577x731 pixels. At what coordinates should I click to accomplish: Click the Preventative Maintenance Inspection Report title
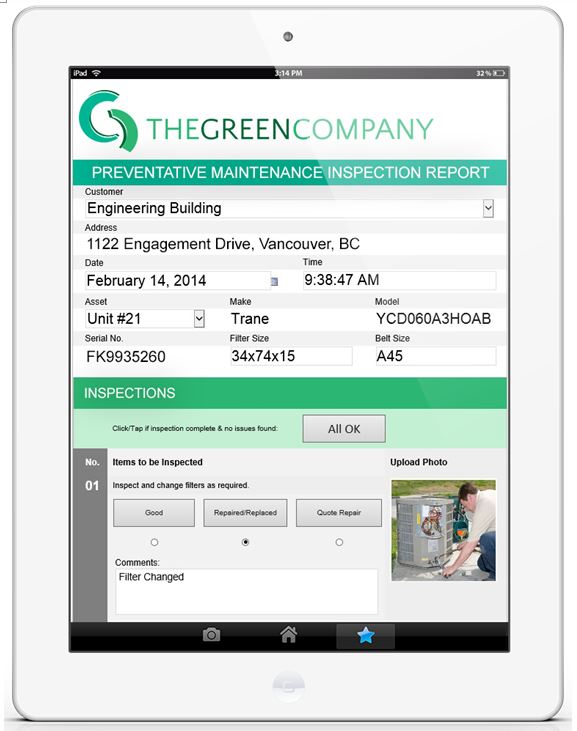coord(290,172)
